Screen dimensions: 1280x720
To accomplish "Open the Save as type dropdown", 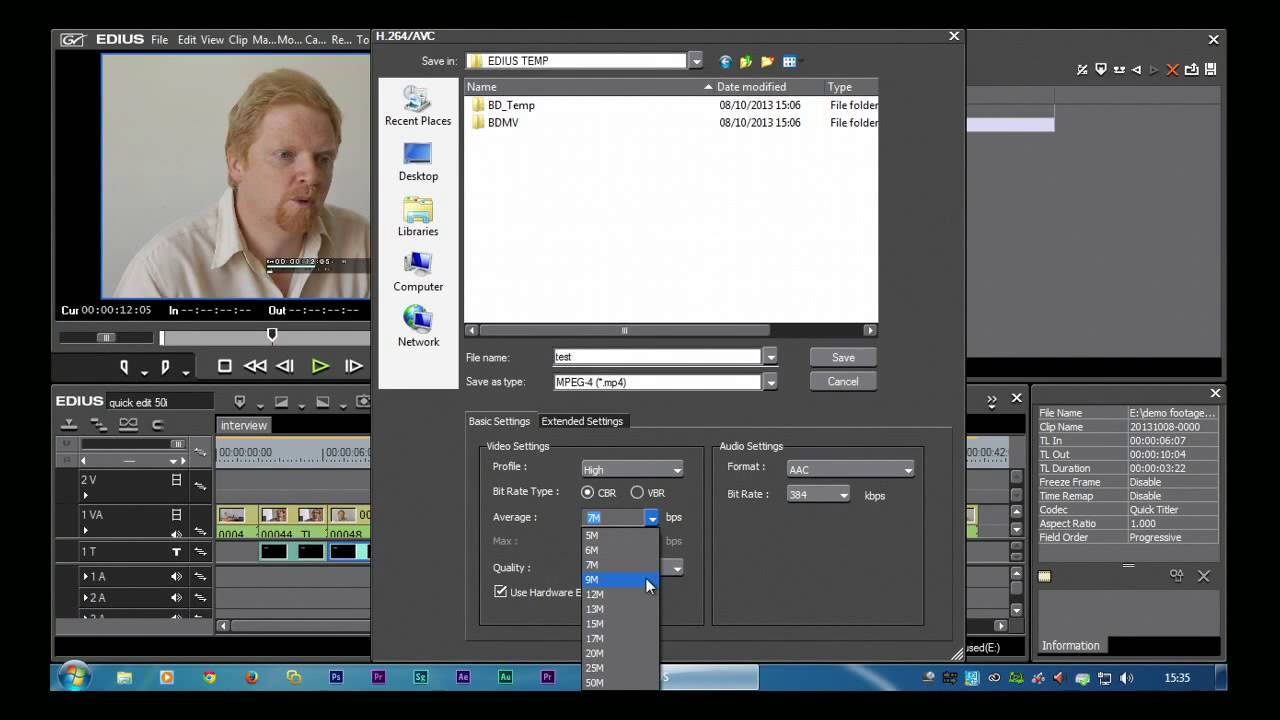I will pos(770,382).
